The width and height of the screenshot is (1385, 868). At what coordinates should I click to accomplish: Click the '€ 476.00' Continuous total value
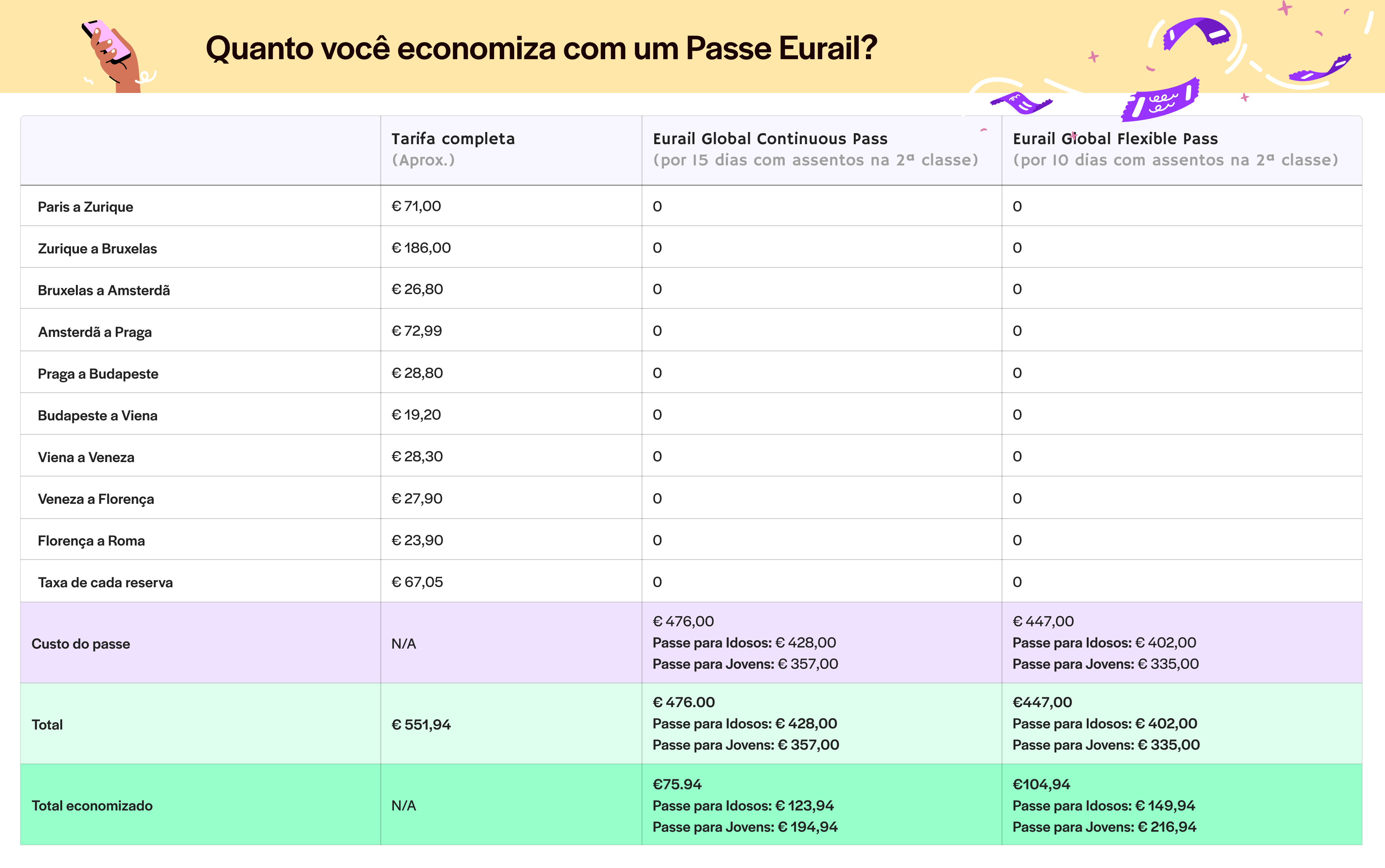(x=684, y=703)
